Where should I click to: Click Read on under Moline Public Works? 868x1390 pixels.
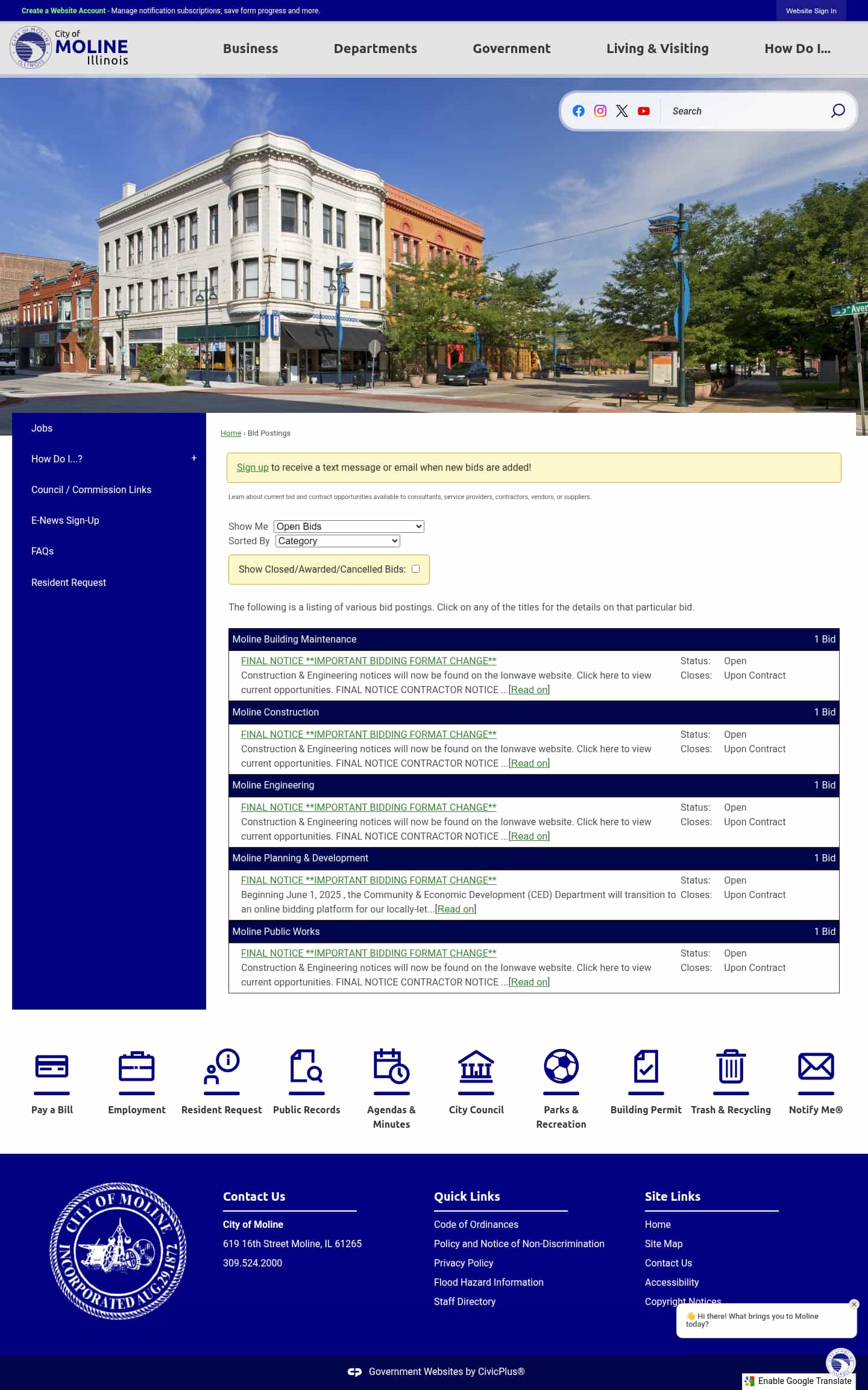click(x=529, y=982)
